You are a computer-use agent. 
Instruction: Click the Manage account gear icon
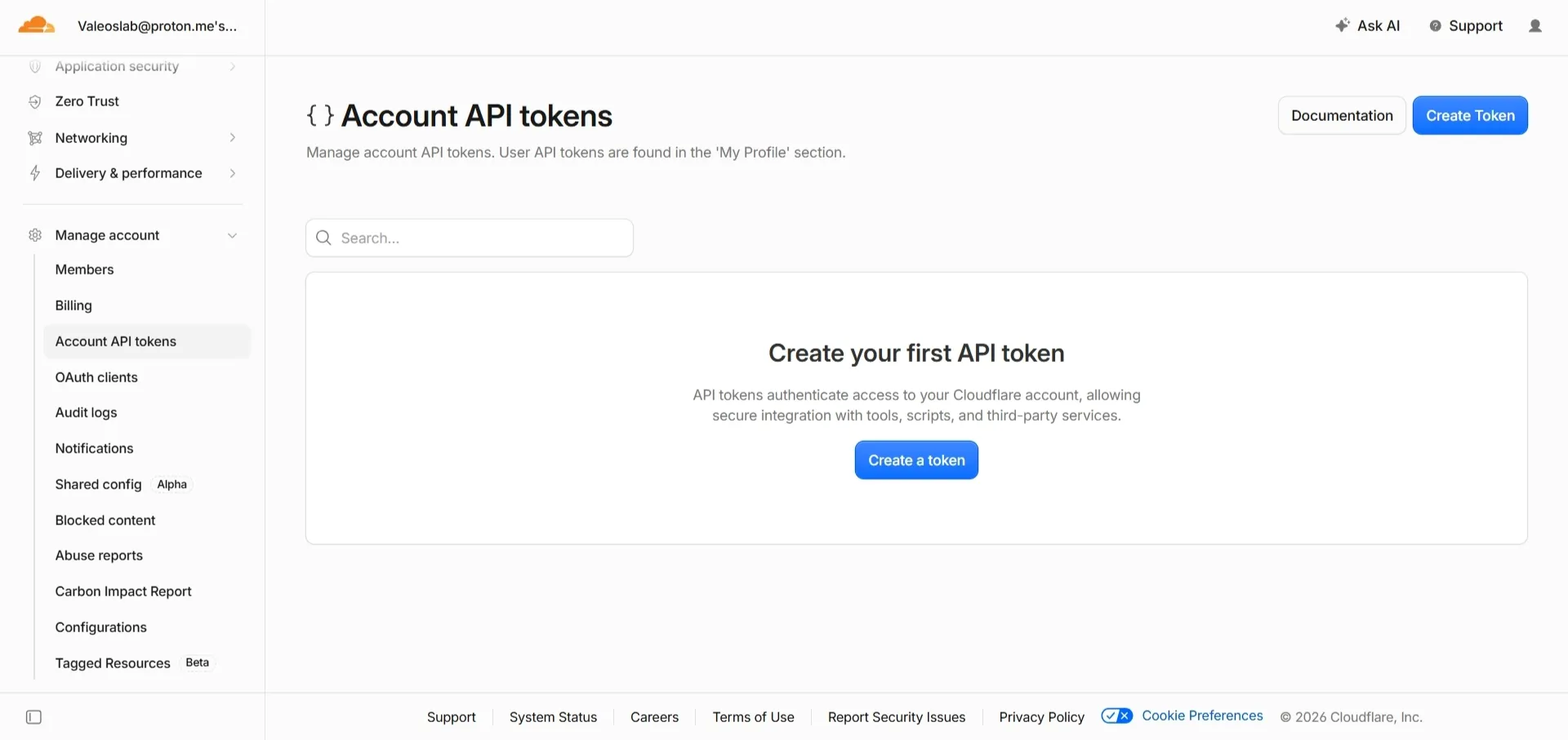tap(35, 235)
